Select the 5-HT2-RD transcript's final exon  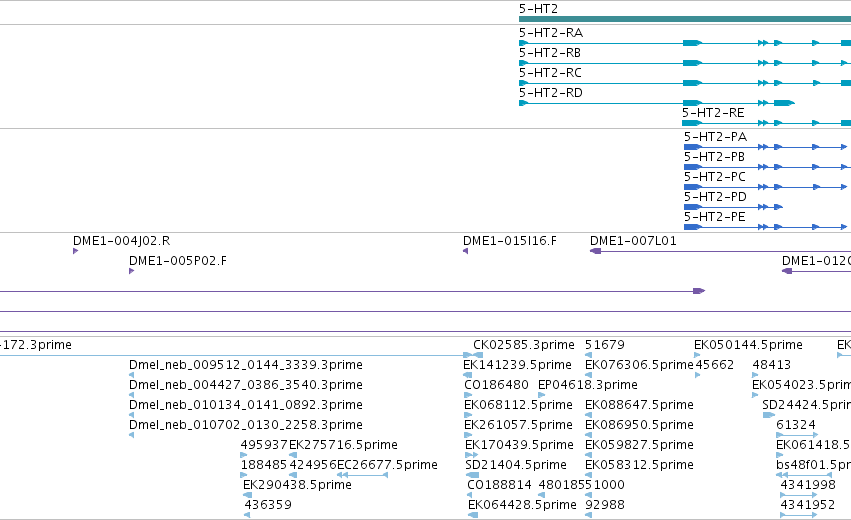click(784, 103)
